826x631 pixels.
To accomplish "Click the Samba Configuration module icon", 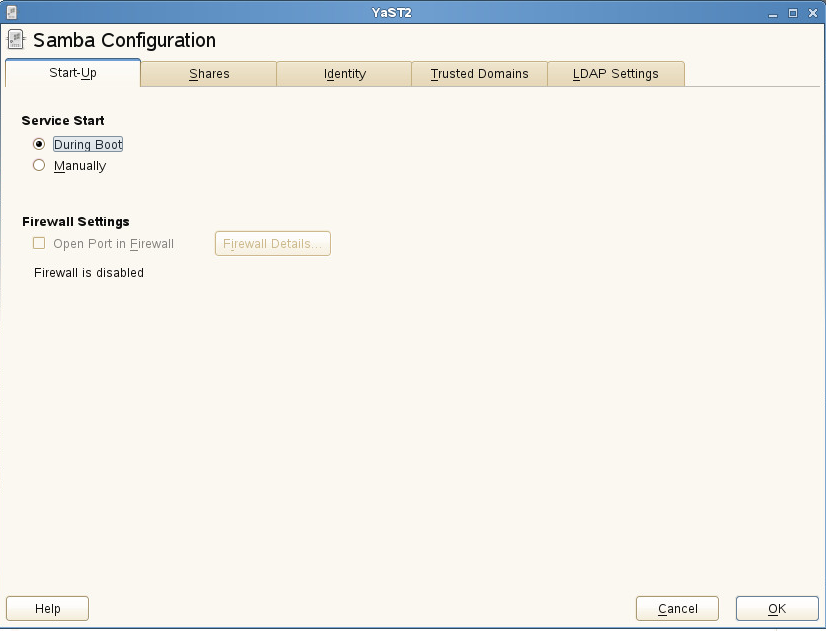I will 16,40.
